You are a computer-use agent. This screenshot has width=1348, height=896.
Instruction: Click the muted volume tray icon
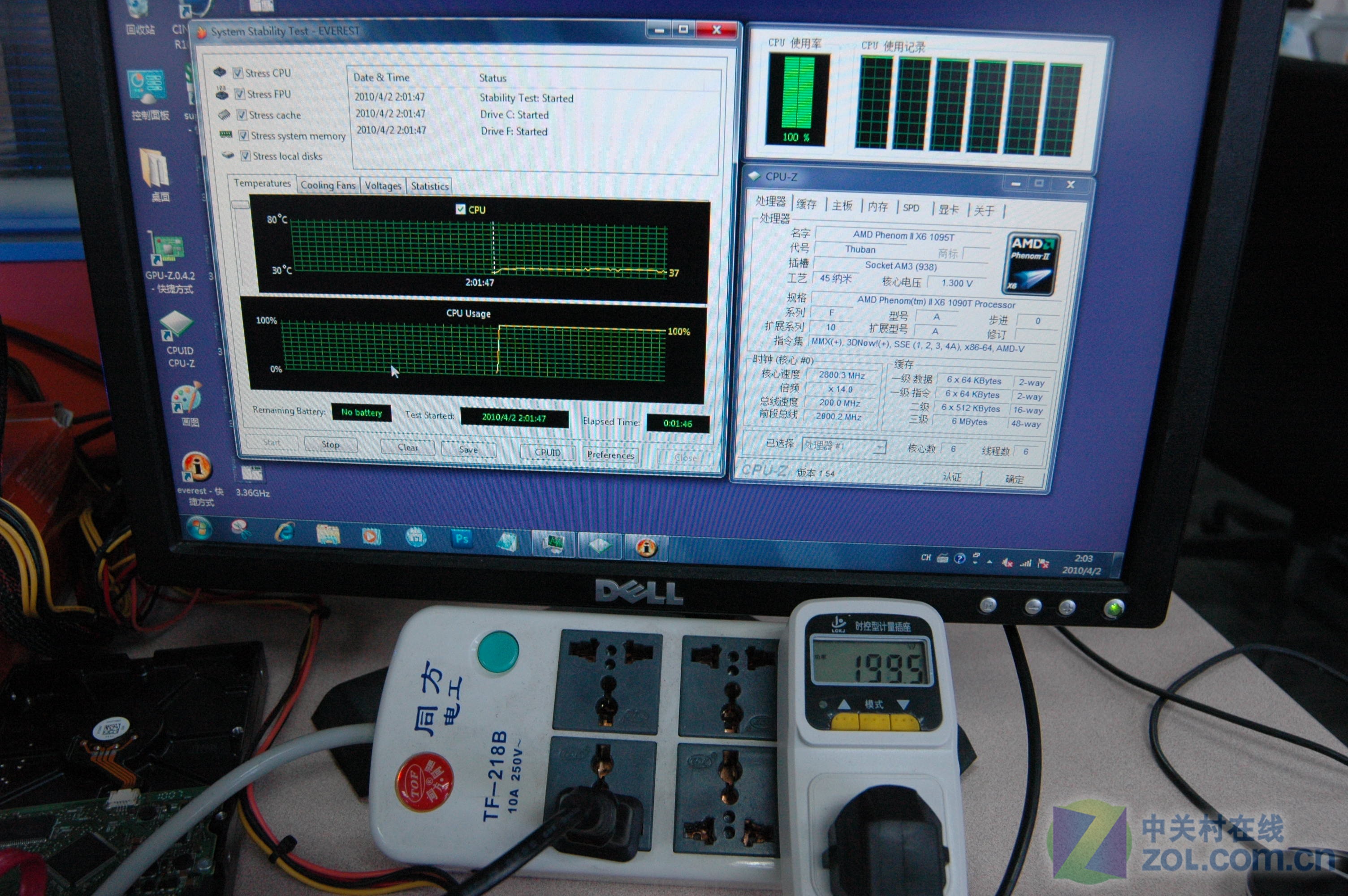(1007, 563)
